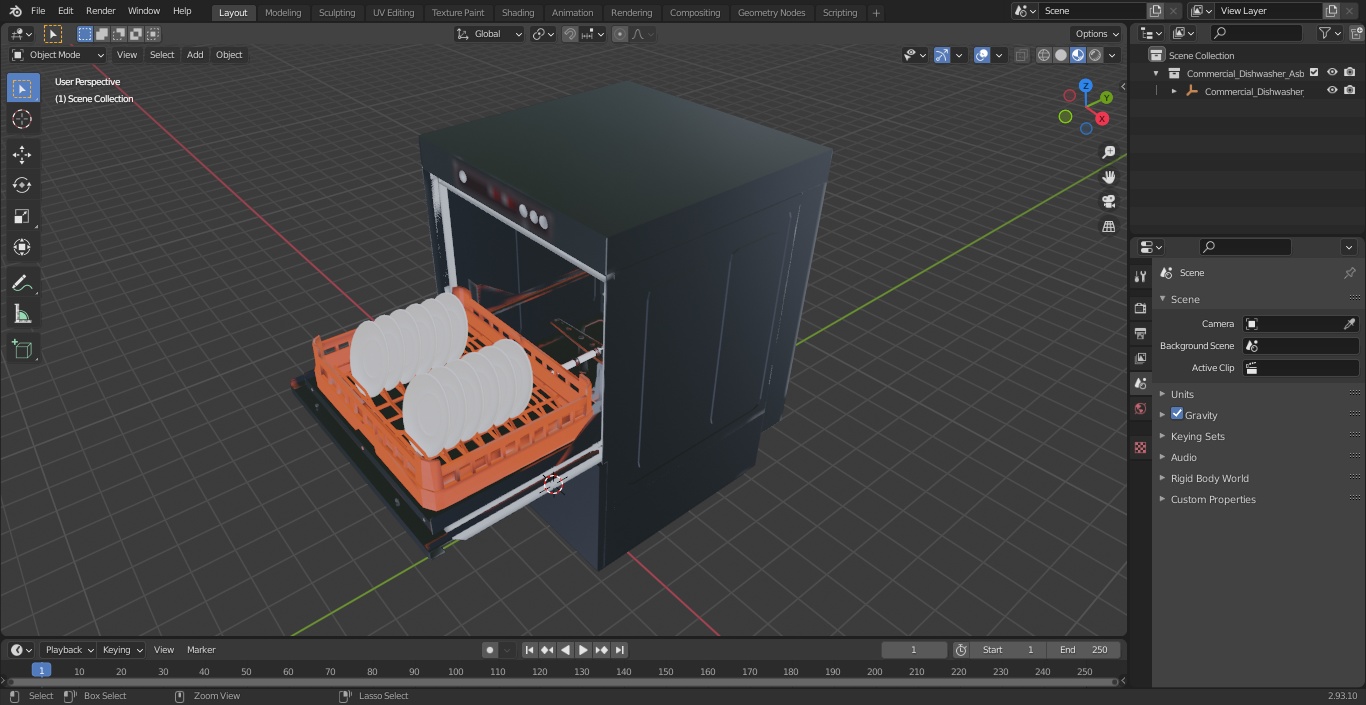Viewport: 1366px width, 705px height.
Task: Pin the Scene properties panel
Action: 1349,273
